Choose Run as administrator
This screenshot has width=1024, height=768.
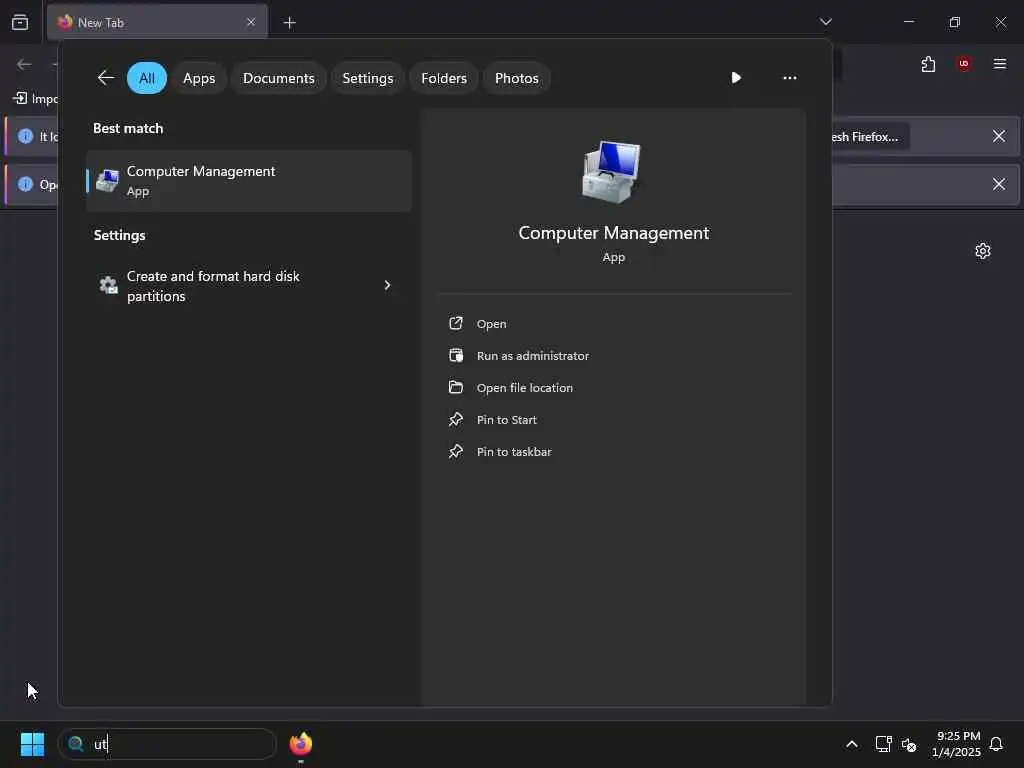[x=533, y=356]
